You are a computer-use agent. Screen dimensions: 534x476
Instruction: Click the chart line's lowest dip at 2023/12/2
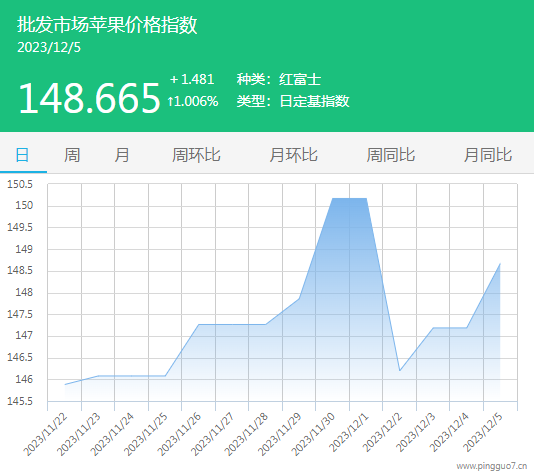pyautogui.click(x=400, y=371)
